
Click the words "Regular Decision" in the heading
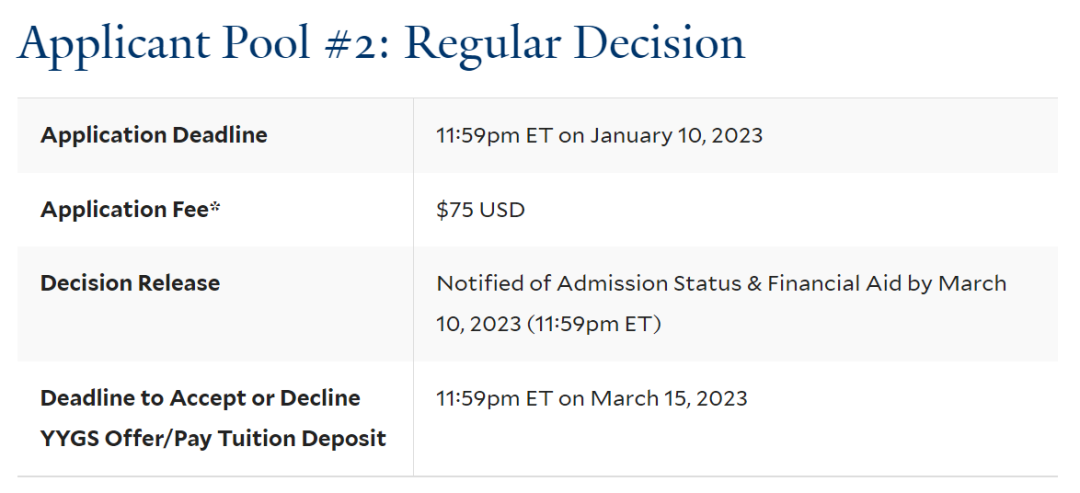(x=575, y=44)
